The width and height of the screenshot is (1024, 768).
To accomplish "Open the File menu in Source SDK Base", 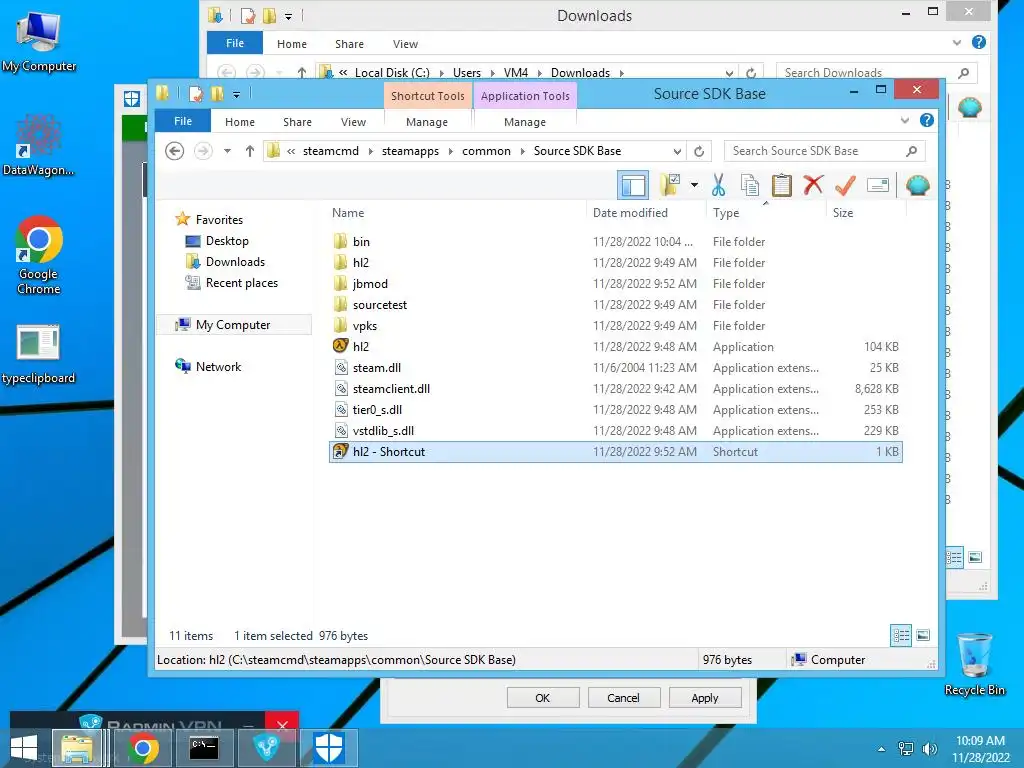I will pyautogui.click(x=183, y=121).
